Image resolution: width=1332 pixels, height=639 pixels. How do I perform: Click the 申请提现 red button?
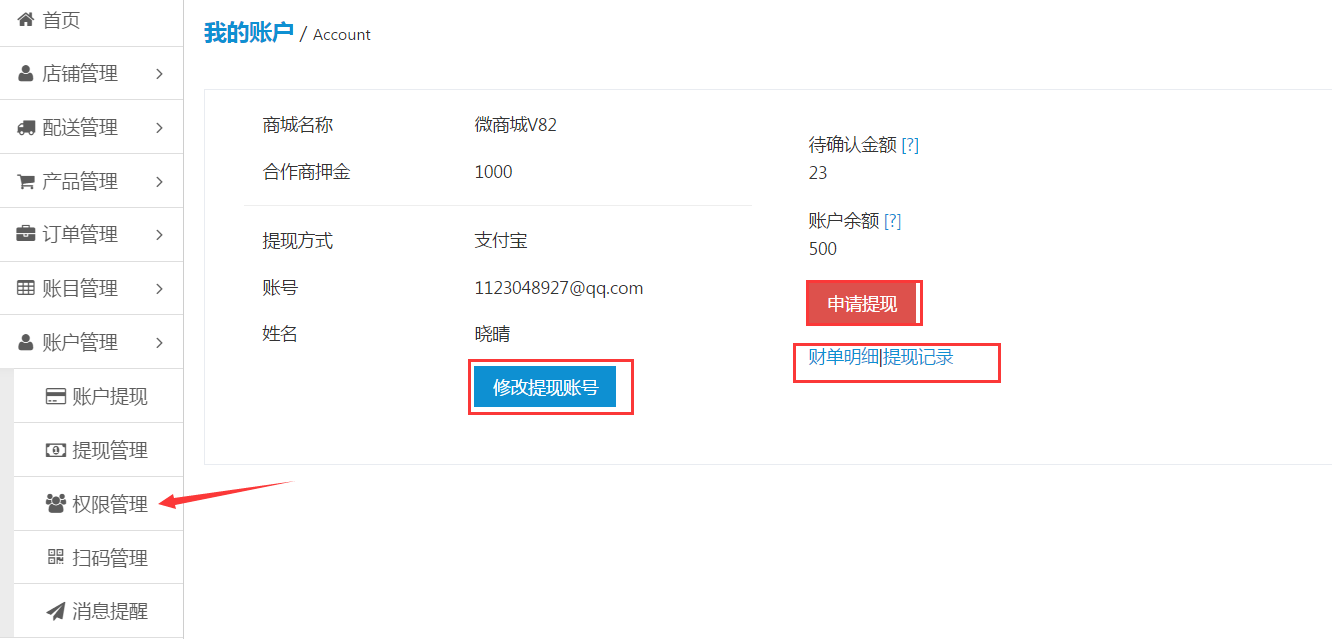862,304
